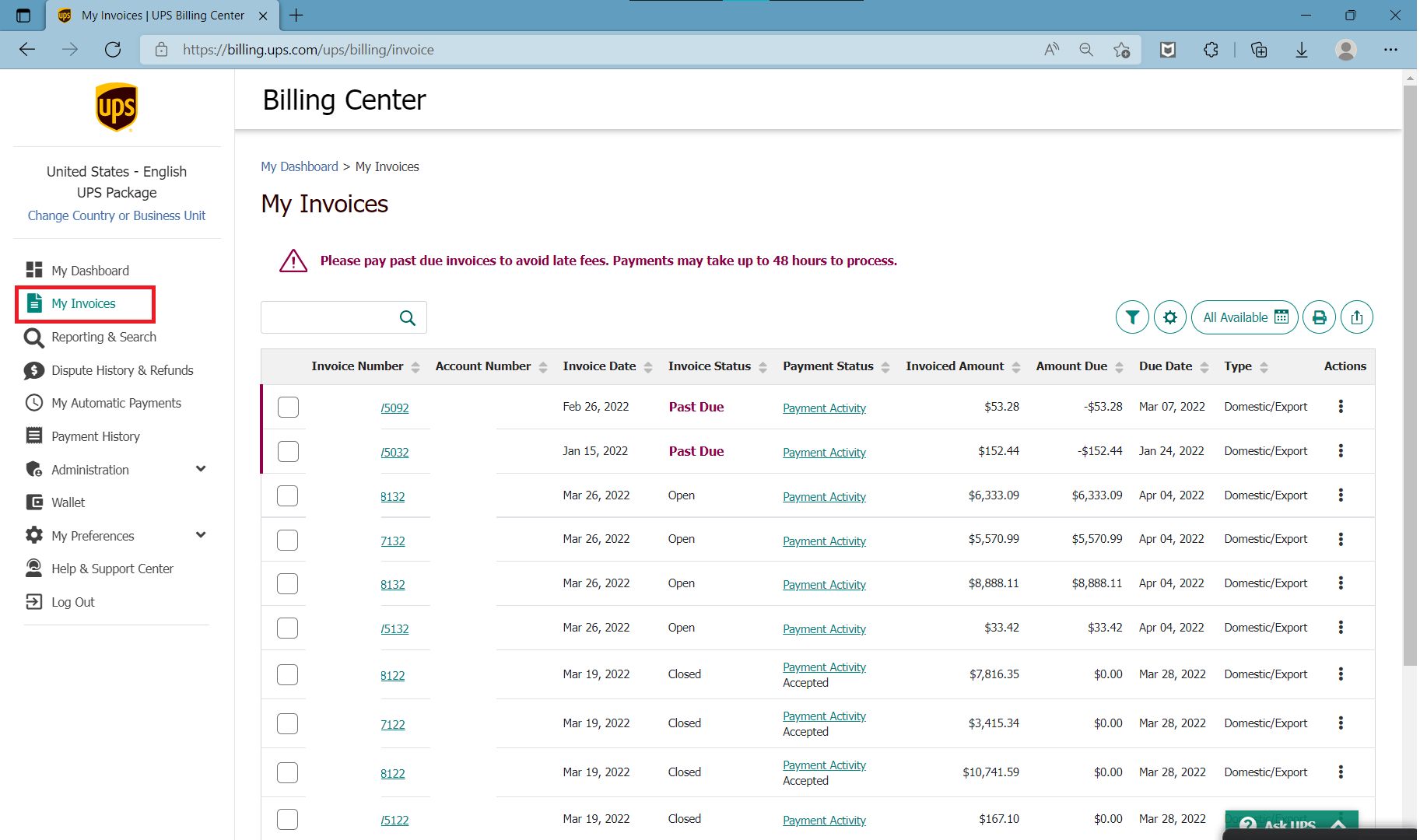Screen dimensions: 1420x840
Task: Open actions menu for the Feb 26 invoice
Action: point(1340,407)
